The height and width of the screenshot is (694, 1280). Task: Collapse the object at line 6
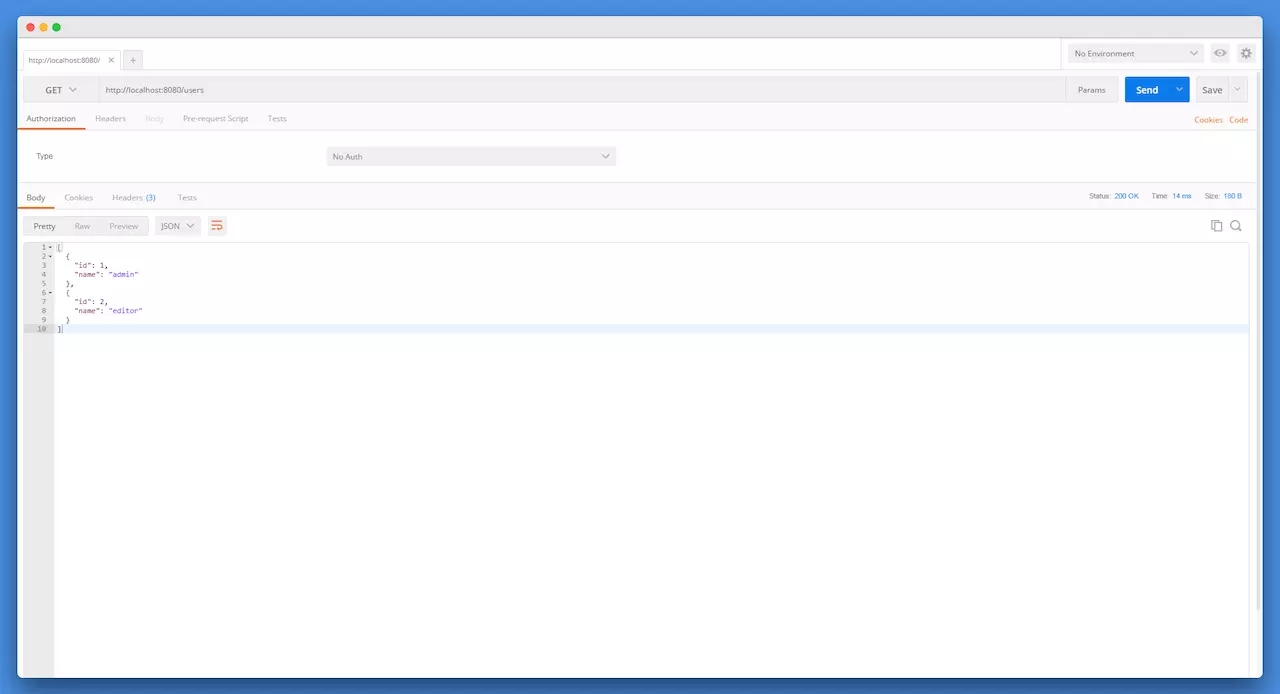[x=50, y=292]
